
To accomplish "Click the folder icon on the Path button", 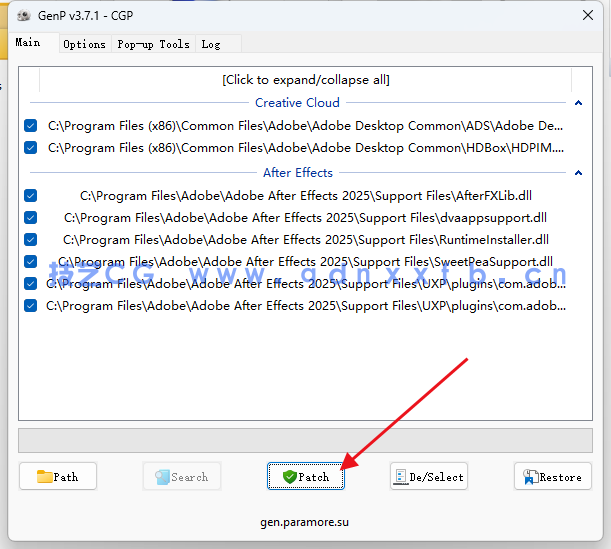I will click(45, 477).
